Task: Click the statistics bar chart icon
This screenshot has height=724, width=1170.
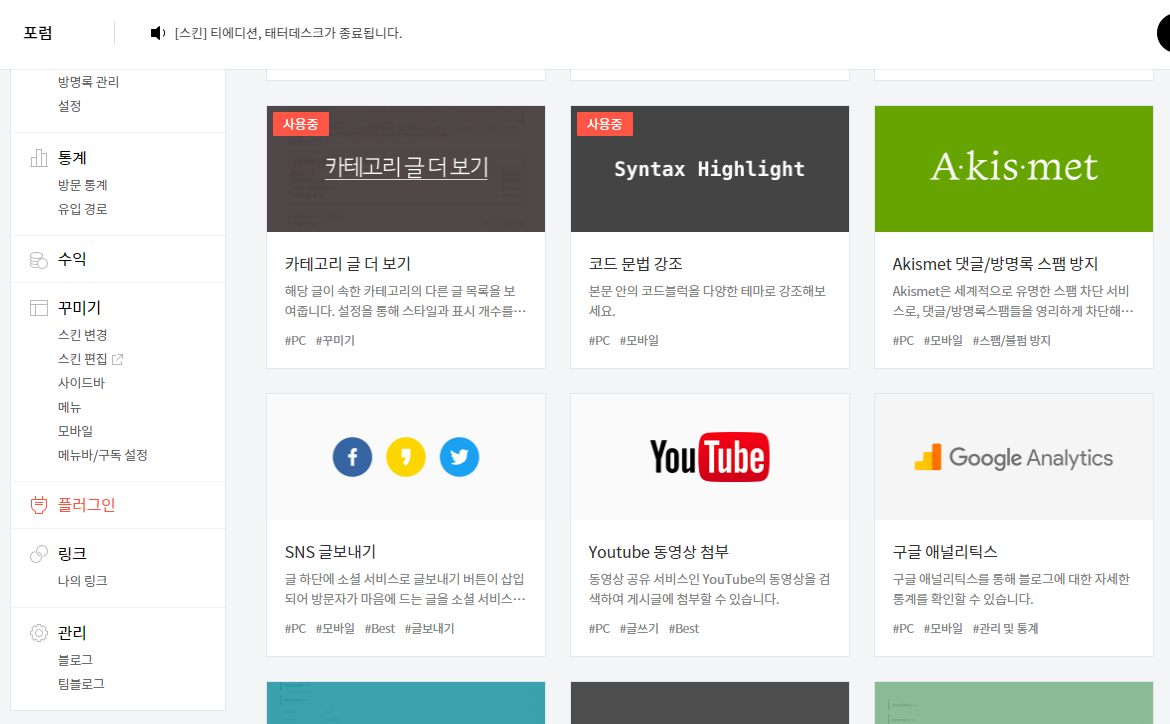Action: [x=39, y=157]
